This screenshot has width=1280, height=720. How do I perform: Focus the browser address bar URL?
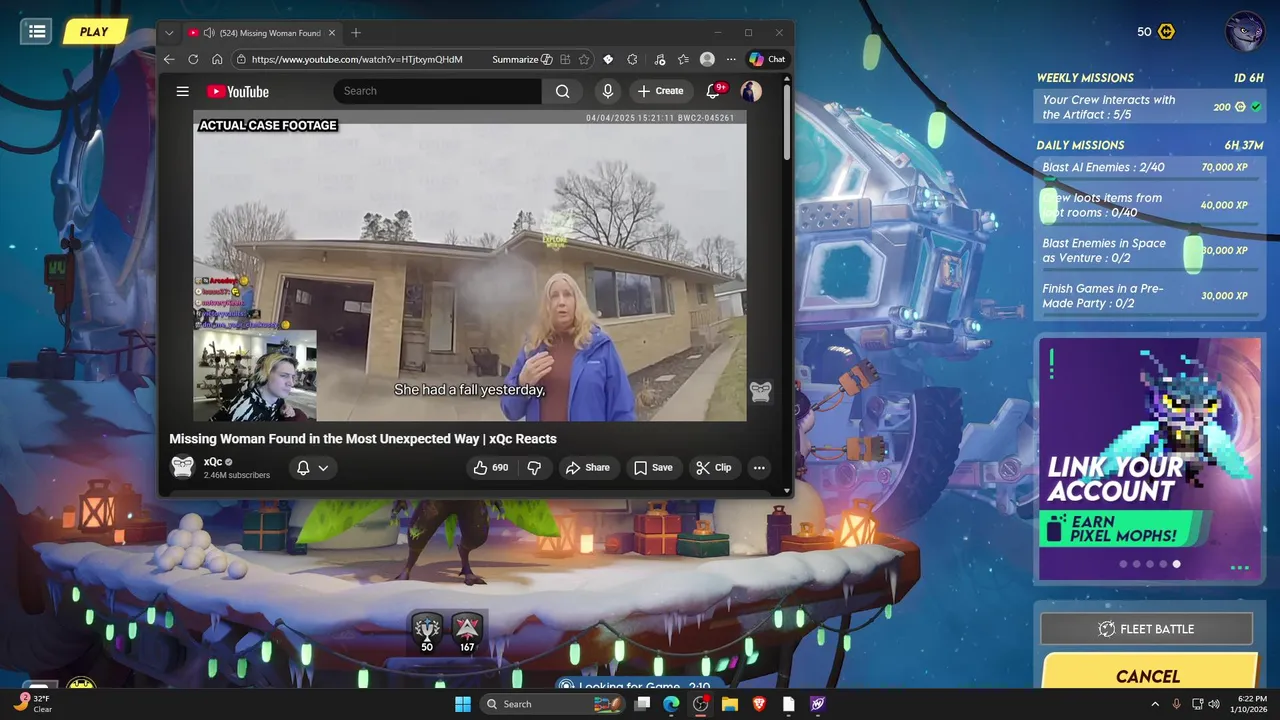click(357, 59)
